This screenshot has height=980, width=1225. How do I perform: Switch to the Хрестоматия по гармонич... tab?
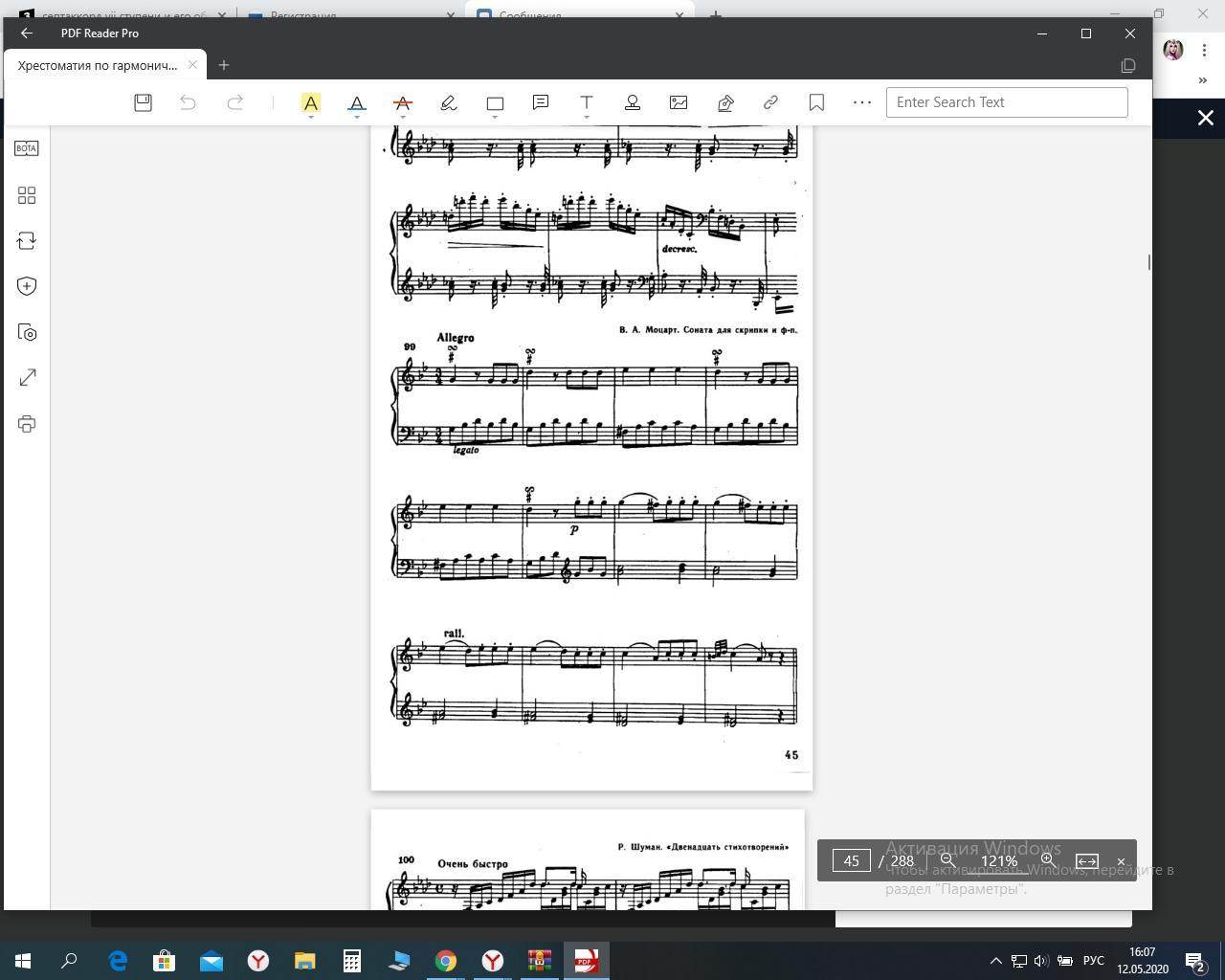98,65
